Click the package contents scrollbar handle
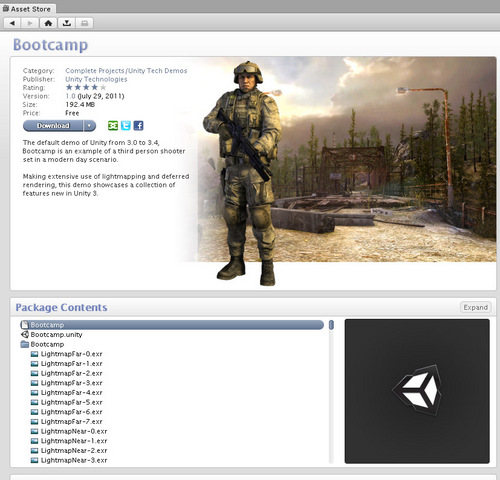 (331, 325)
